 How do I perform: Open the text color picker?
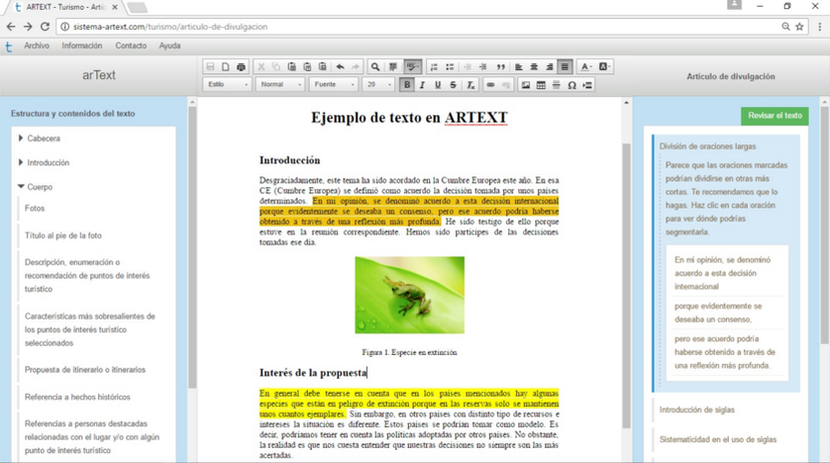coord(585,67)
